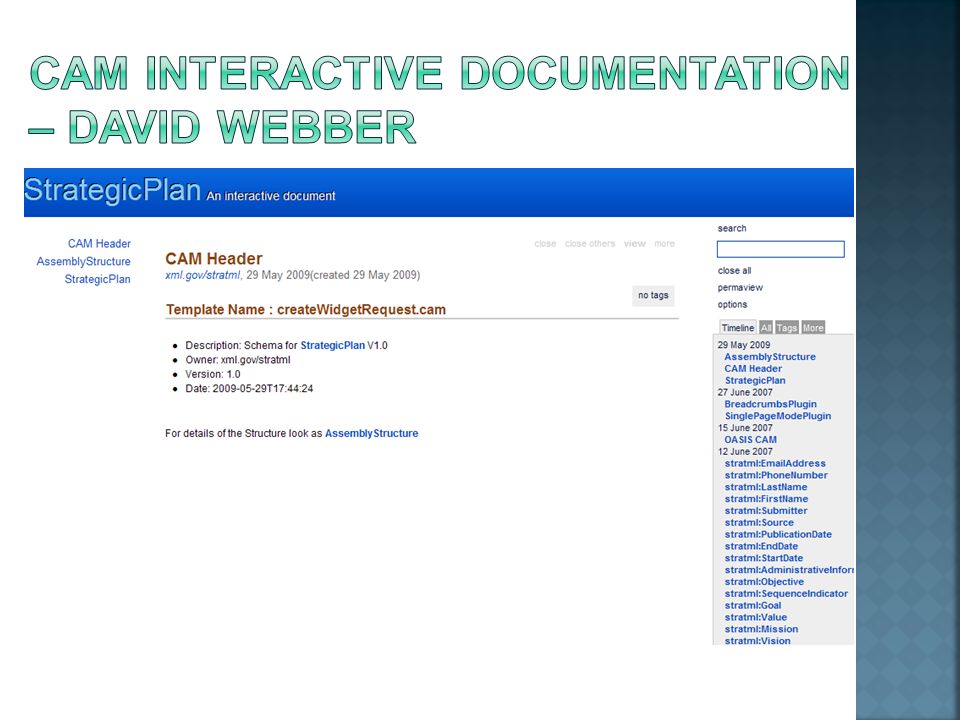The height and width of the screenshot is (720, 960).
Task: Open stratml:Value entry
Action: pyautogui.click(x=756, y=617)
